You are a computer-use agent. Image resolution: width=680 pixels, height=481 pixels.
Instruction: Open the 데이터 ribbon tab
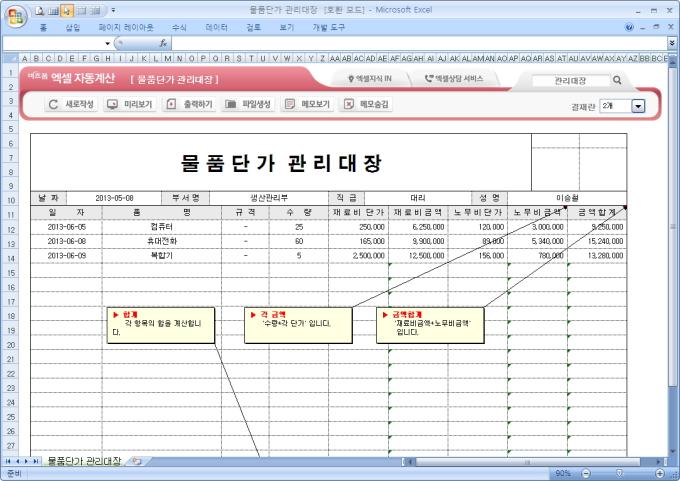pos(216,27)
